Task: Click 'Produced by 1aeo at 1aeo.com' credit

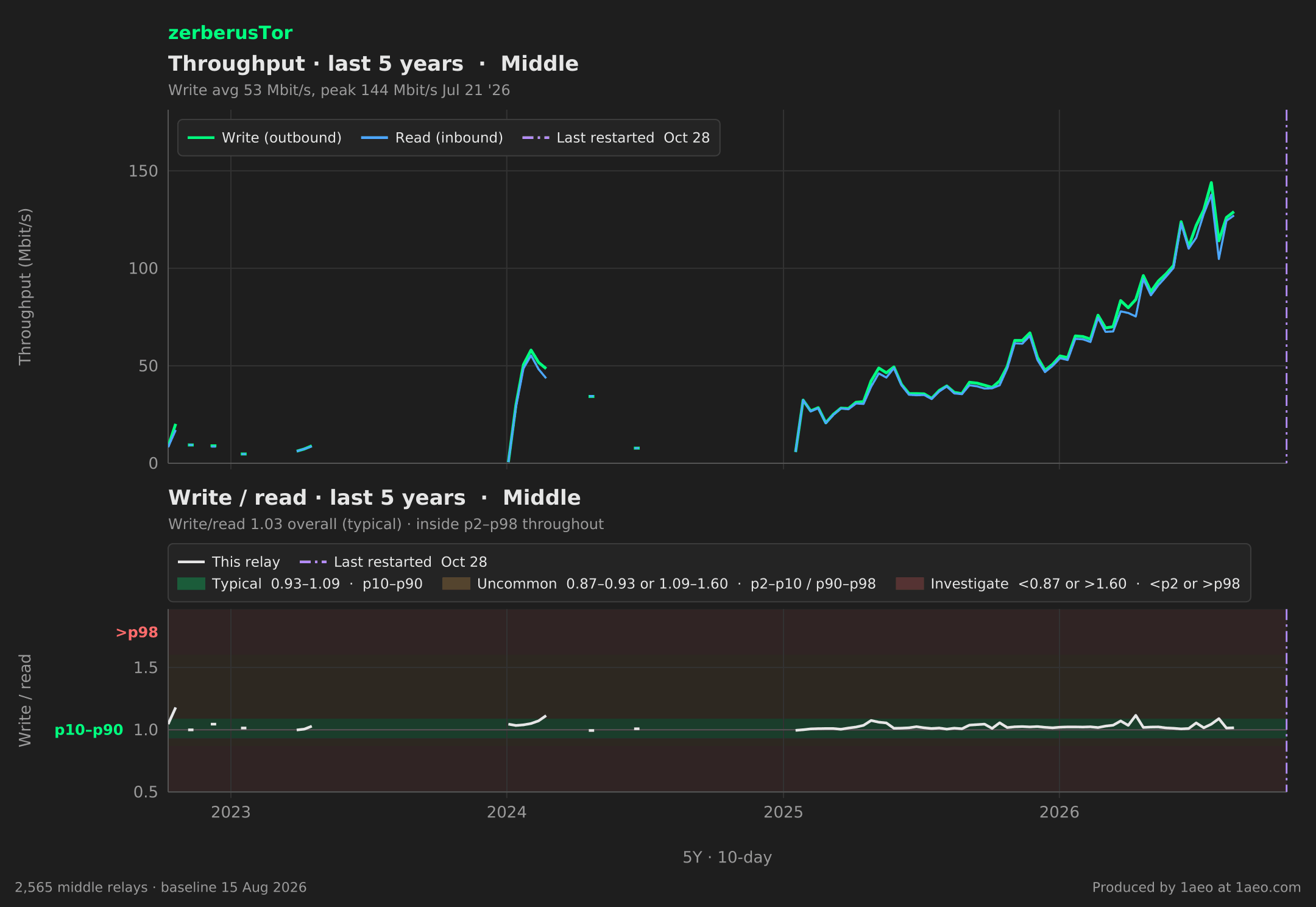Action: 1197,887
